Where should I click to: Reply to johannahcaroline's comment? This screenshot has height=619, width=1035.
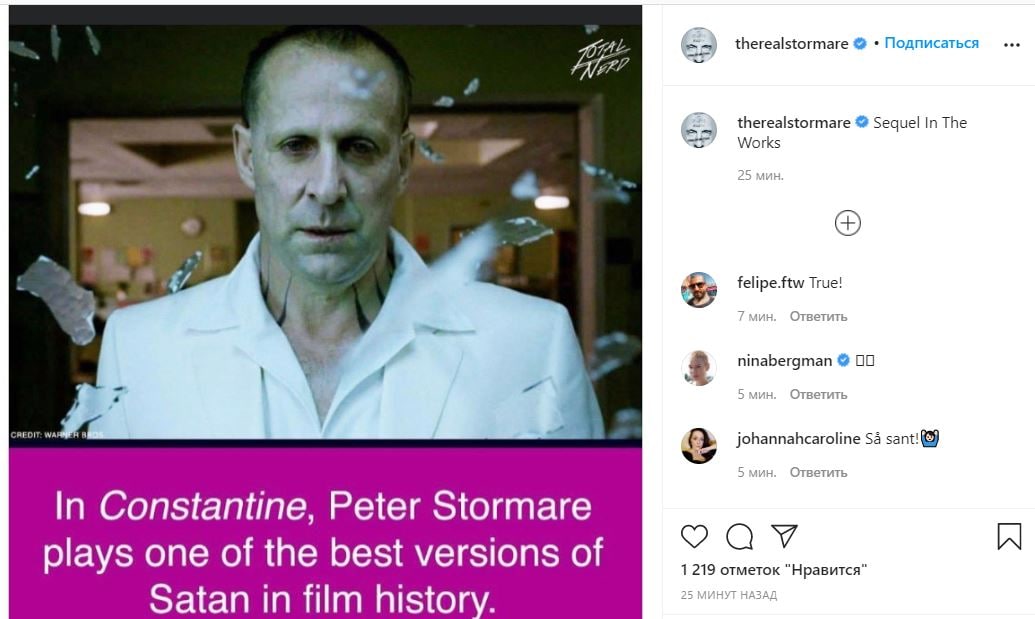(818, 472)
